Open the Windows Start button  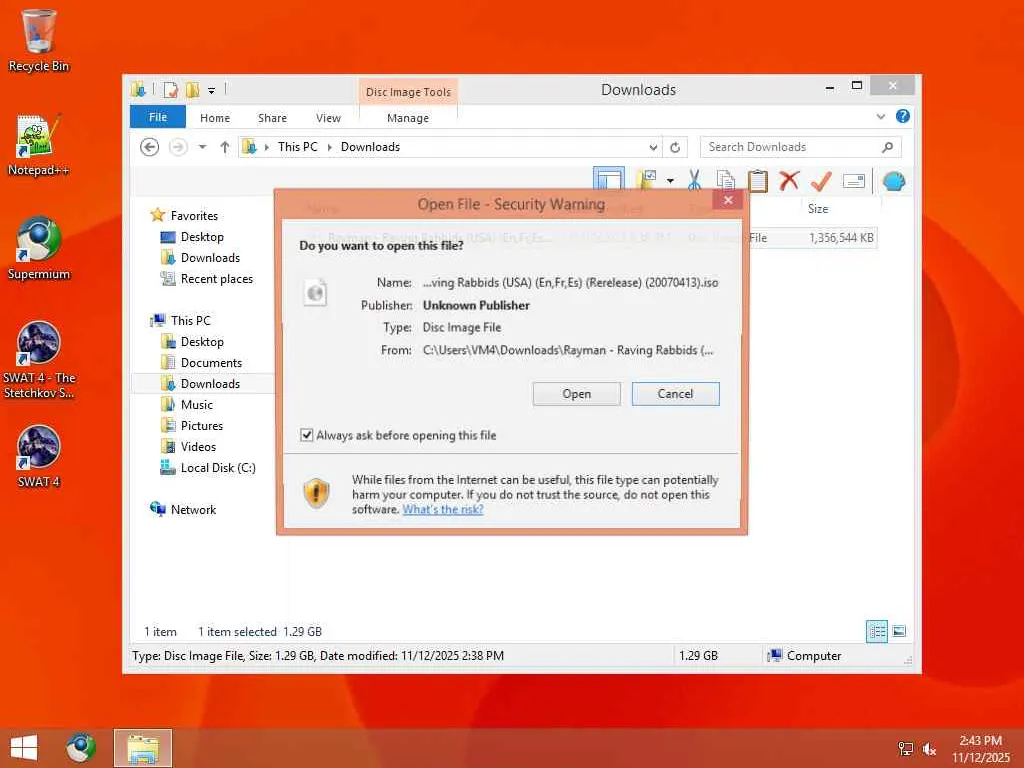coord(24,748)
